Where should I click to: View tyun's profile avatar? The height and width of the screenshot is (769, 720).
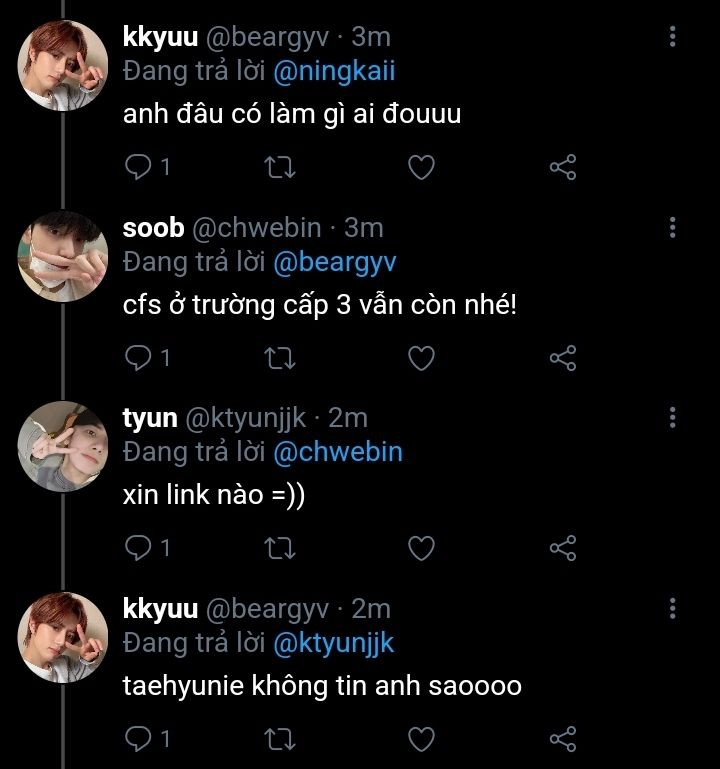[x=62, y=446]
